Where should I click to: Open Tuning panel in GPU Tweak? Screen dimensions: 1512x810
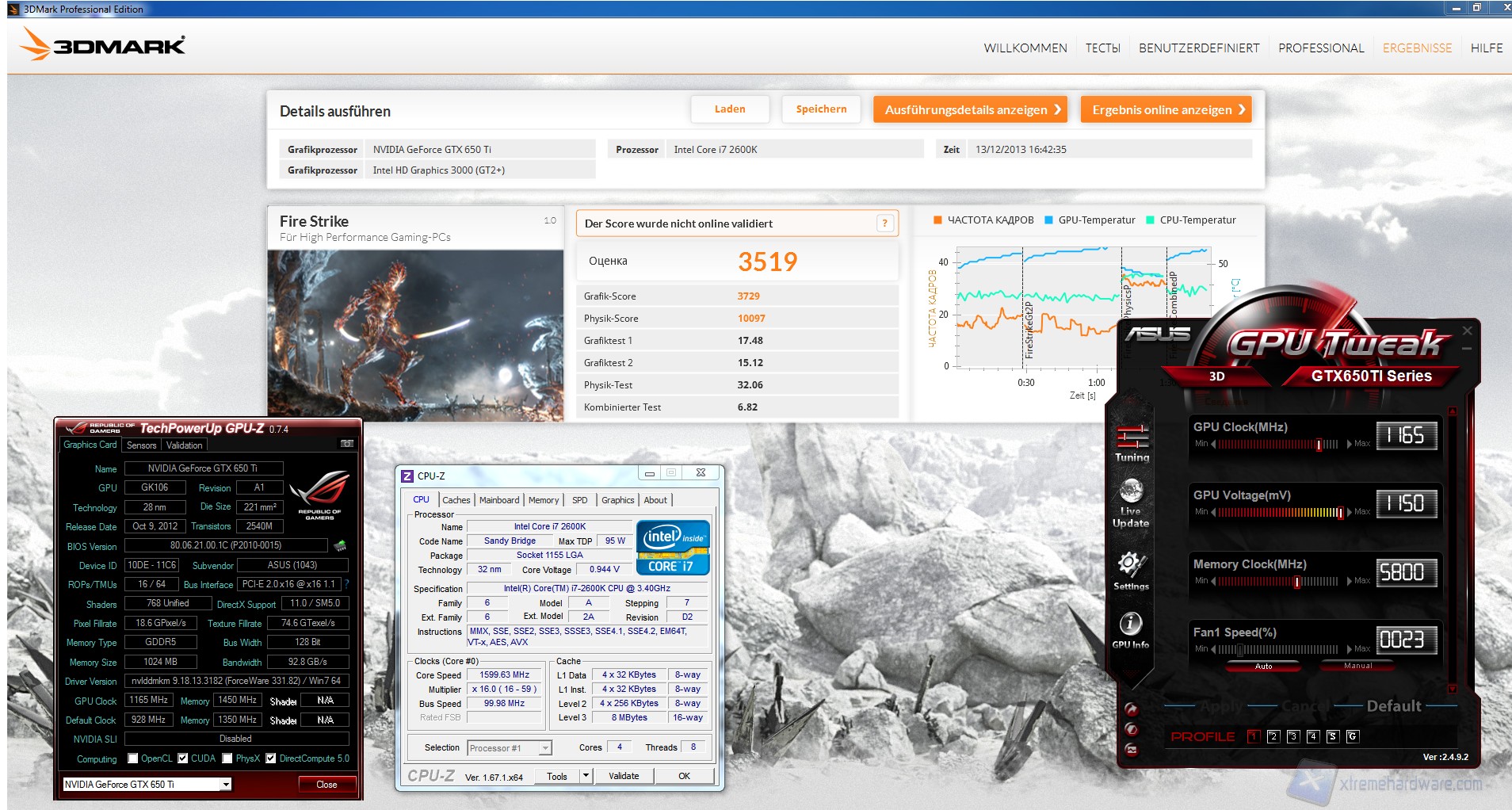(x=1132, y=438)
